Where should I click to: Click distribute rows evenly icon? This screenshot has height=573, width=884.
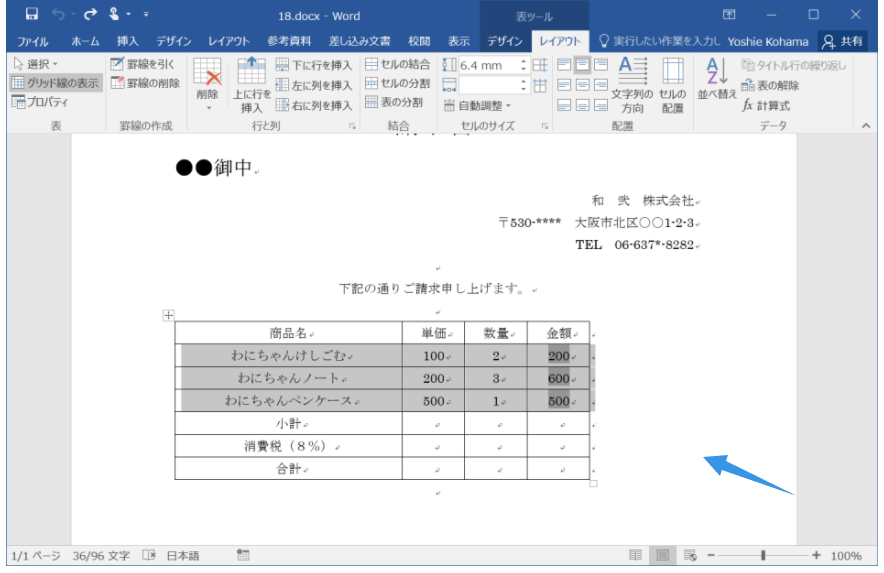coord(540,65)
